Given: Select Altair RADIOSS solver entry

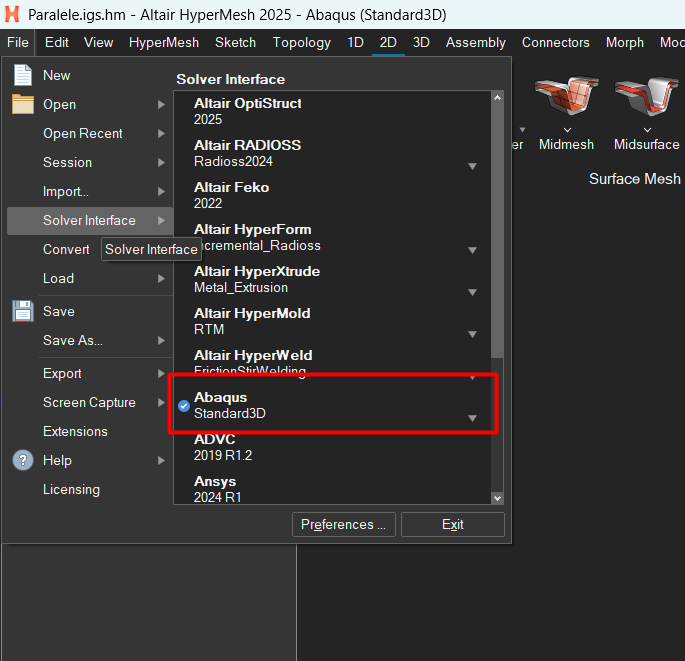Looking at the screenshot, I should (332, 153).
